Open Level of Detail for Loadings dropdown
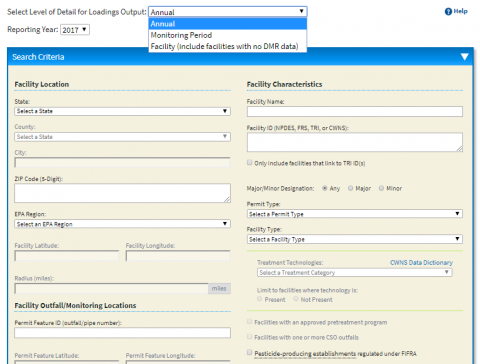Image resolution: width=480 pixels, height=364 pixels. 227,12
